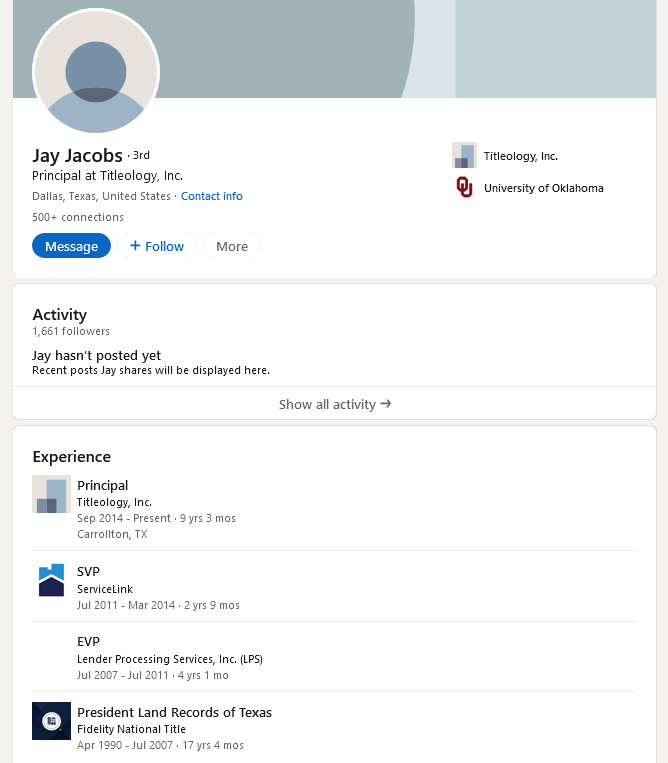This screenshot has height=763, width=668.
Task: Click Fidelity National Title company name
Action: click(131, 729)
